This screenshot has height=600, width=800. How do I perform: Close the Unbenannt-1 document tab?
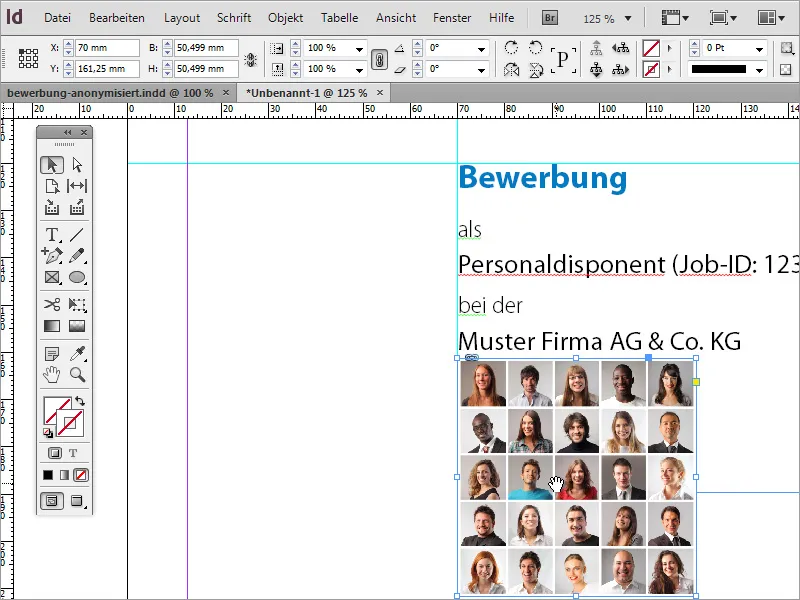tap(380, 92)
